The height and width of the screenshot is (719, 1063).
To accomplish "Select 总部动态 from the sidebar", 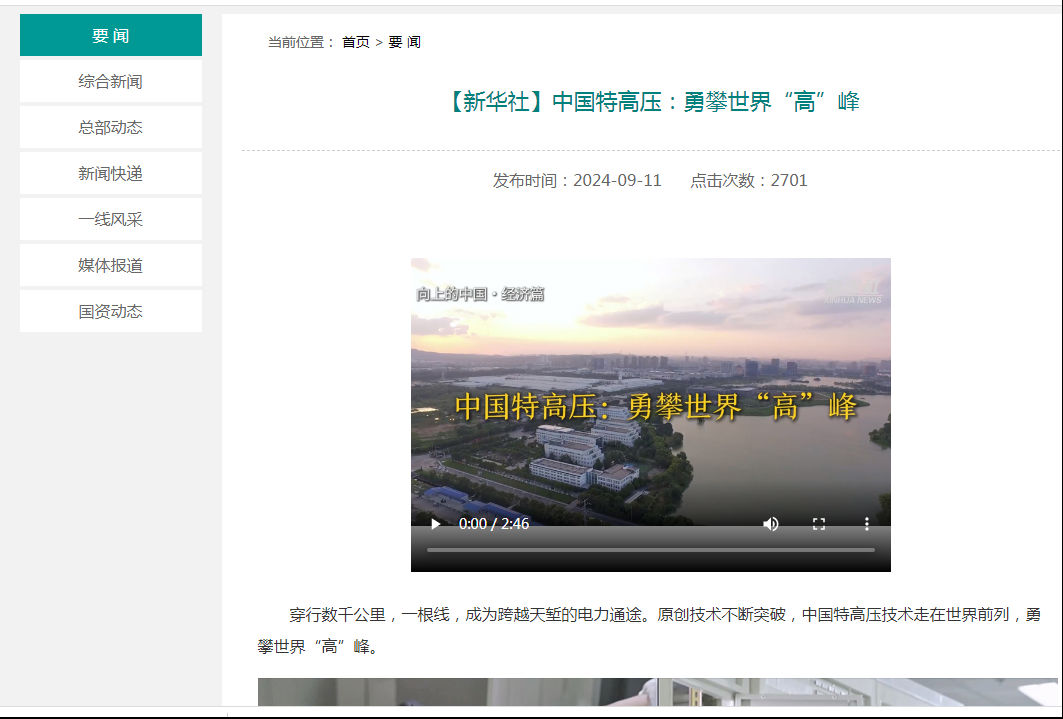I will tap(111, 127).
